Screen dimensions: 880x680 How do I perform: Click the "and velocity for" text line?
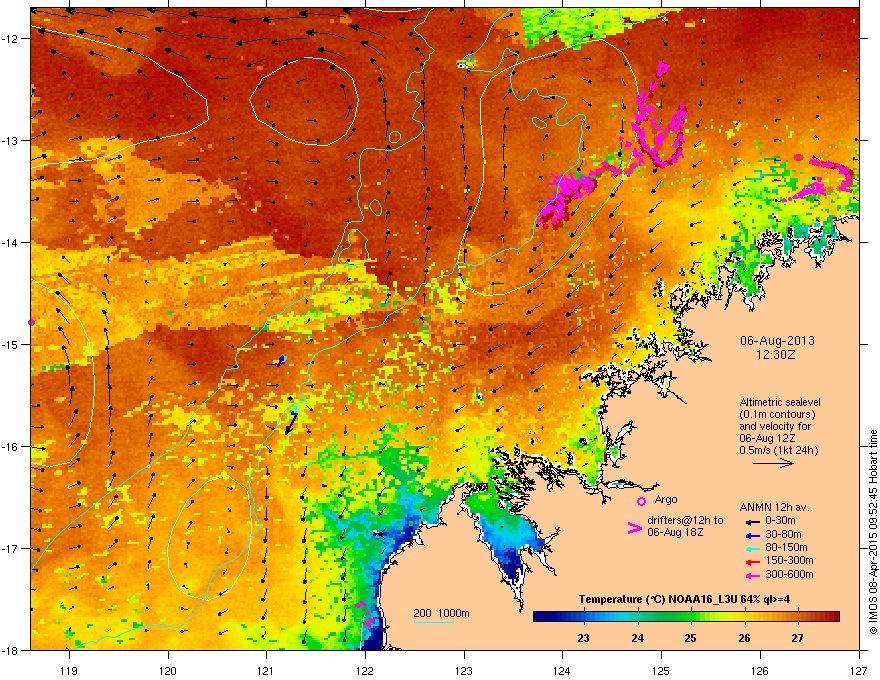tap(774, 426)
